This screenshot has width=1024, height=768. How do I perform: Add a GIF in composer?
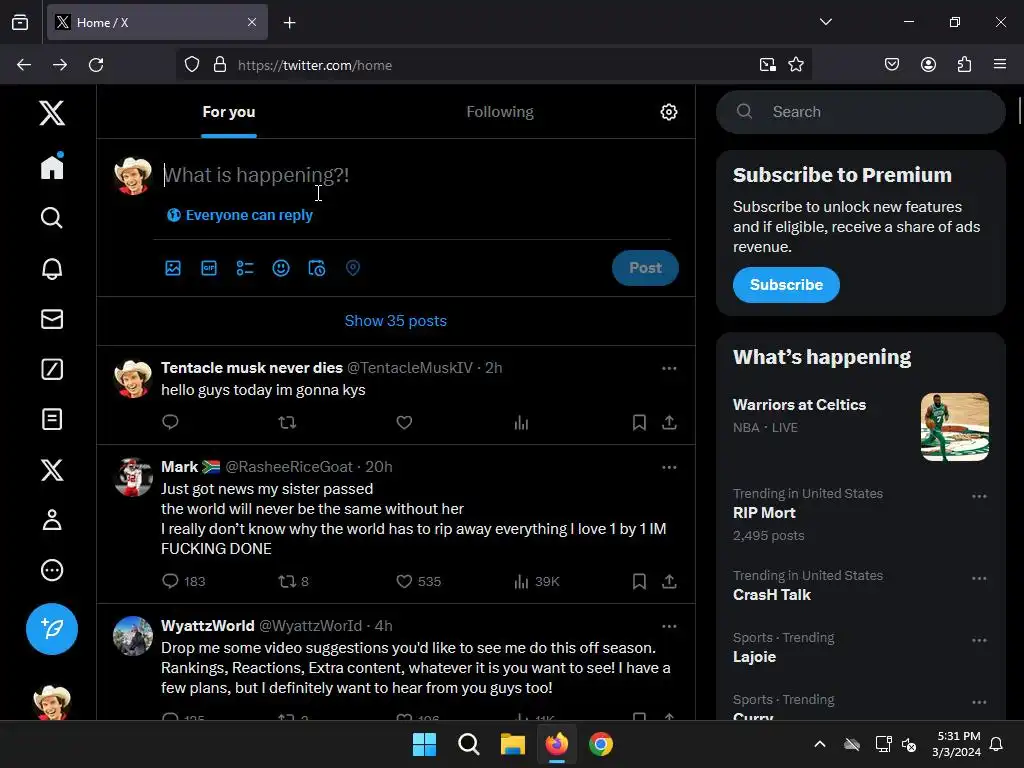[x=209, y=268]
